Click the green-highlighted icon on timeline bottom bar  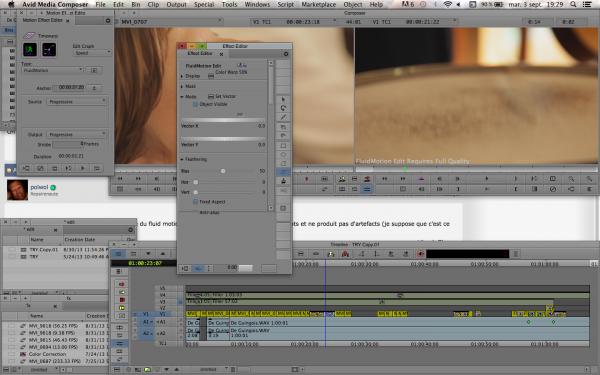[147, 370]
